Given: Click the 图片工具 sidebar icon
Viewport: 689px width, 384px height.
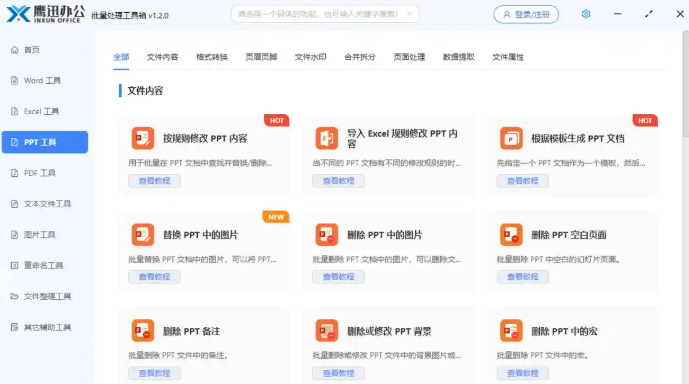Looking at the screenshot, I should 15,235.
